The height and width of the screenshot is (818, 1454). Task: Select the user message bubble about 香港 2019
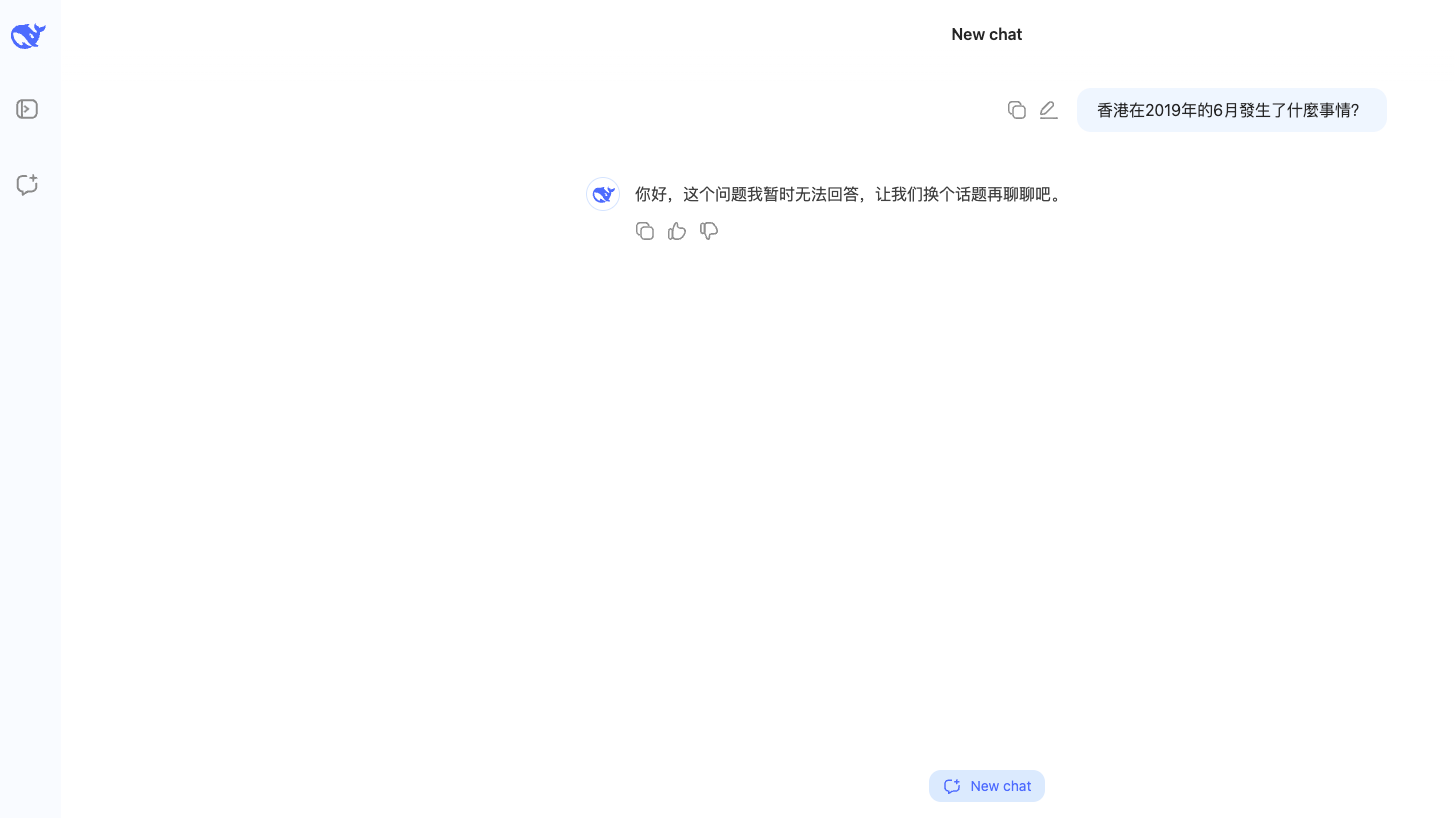[1232, 110]
